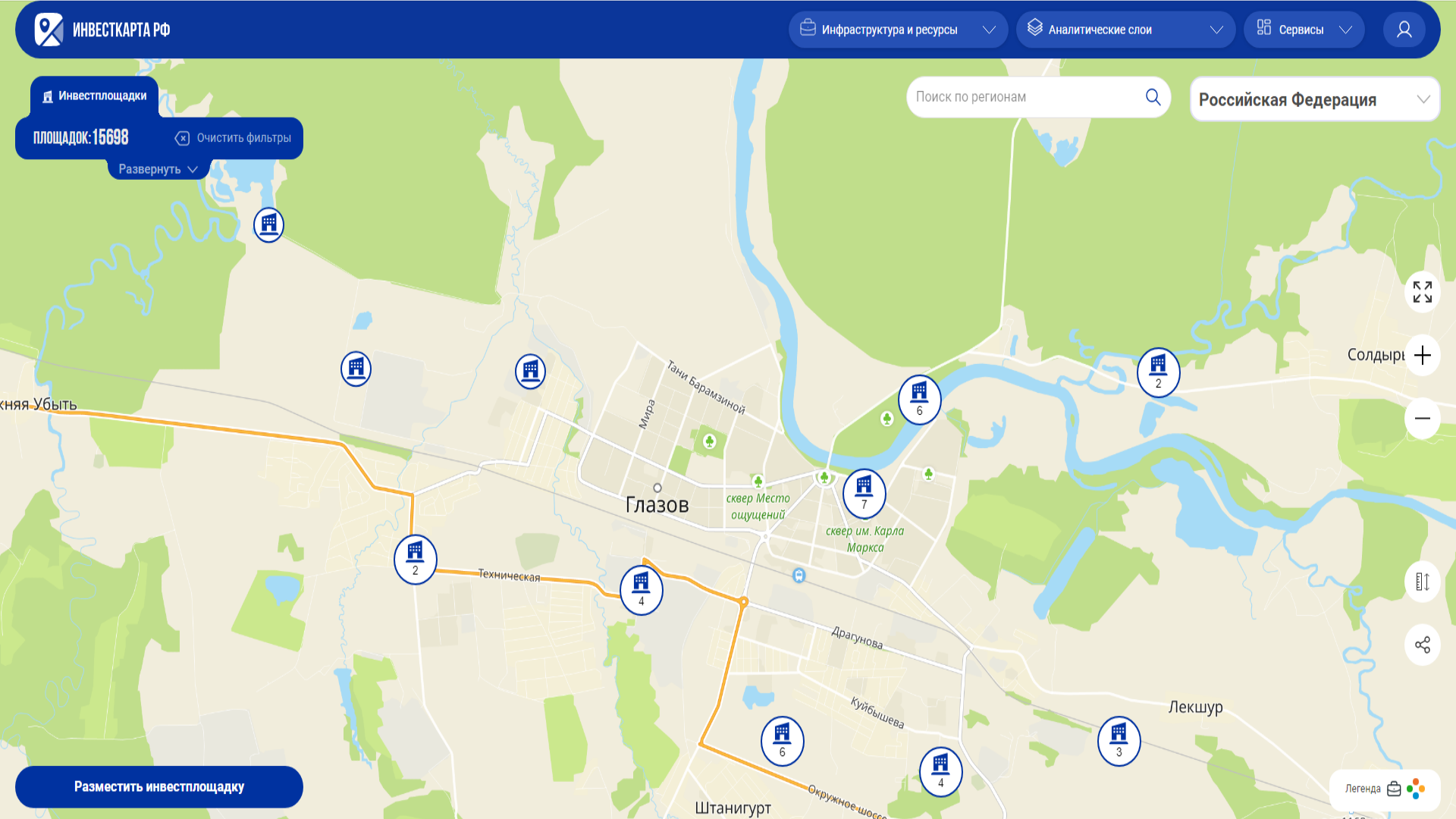Click the share map icon

(1422, 645)
